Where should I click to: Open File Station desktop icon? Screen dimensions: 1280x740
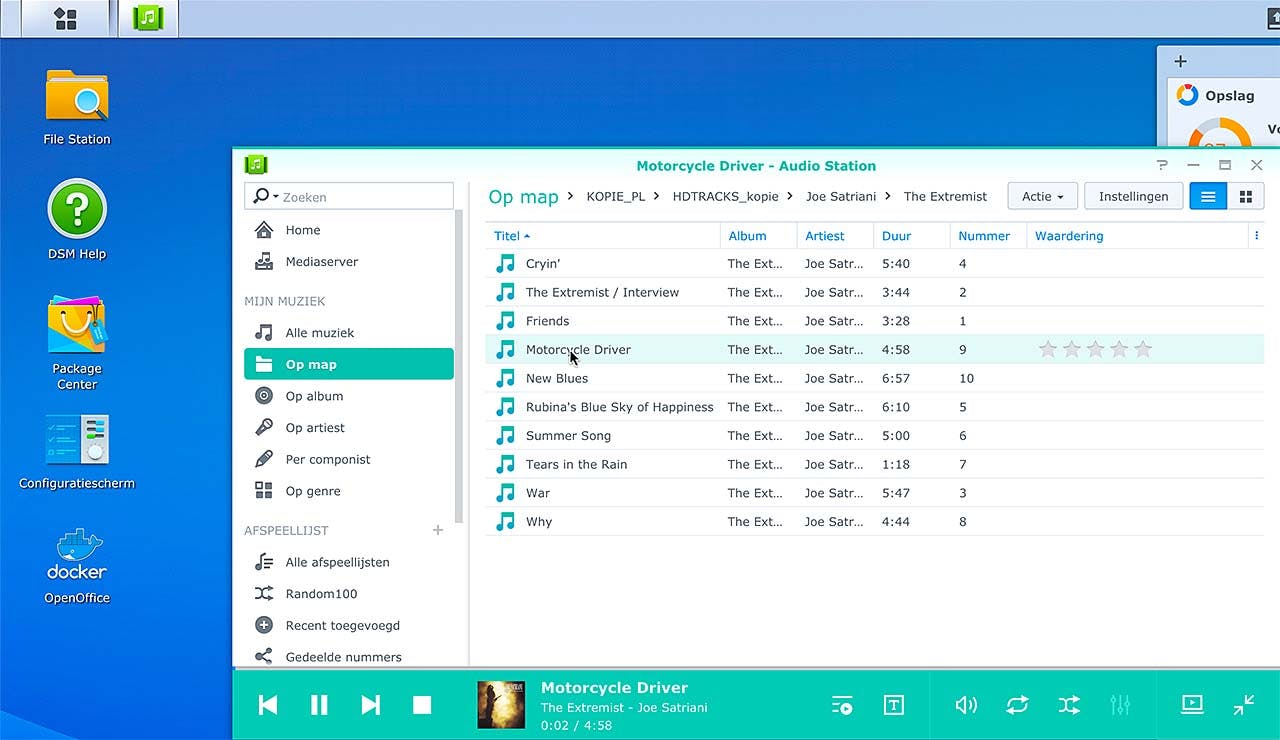click(77, 107)
